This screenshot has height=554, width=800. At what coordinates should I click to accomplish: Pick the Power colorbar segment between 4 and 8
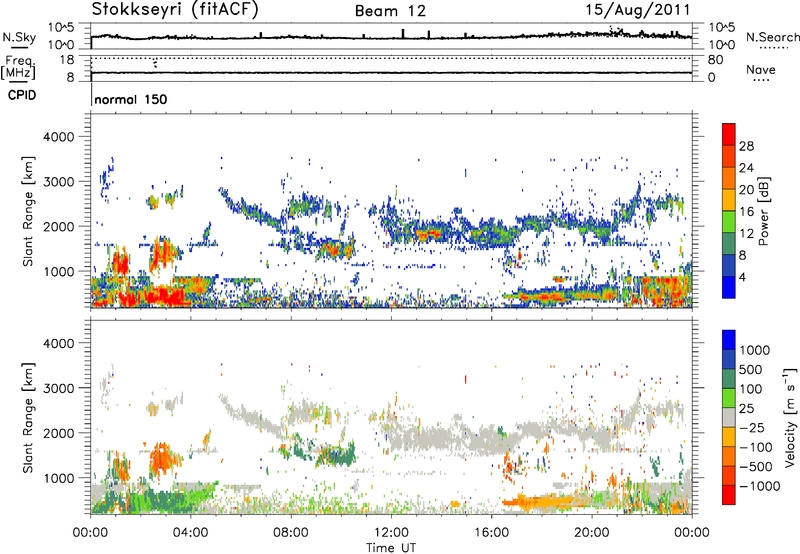(x=729, y=265)
